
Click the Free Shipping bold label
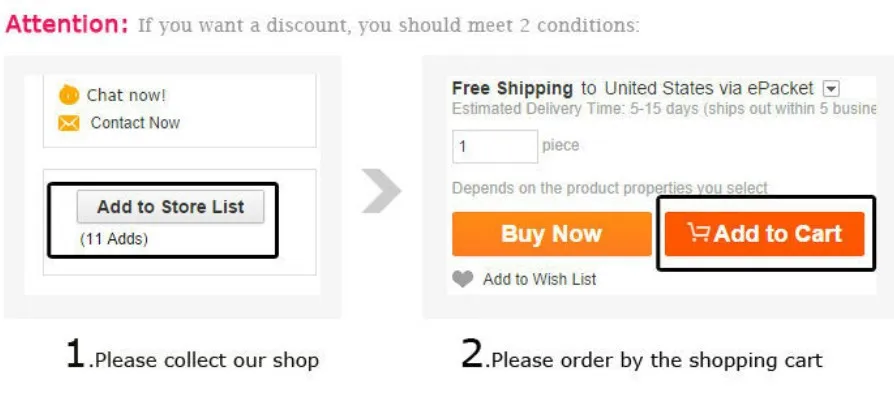(512, 88)
